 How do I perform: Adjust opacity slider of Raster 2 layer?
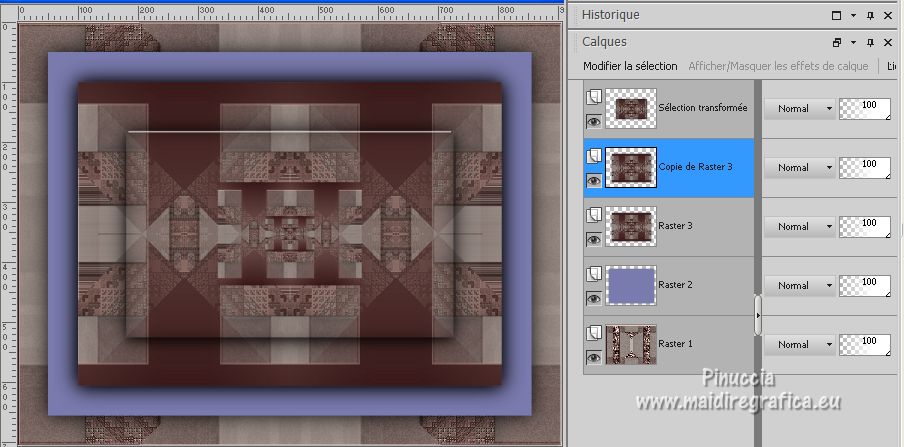[865, 286]
